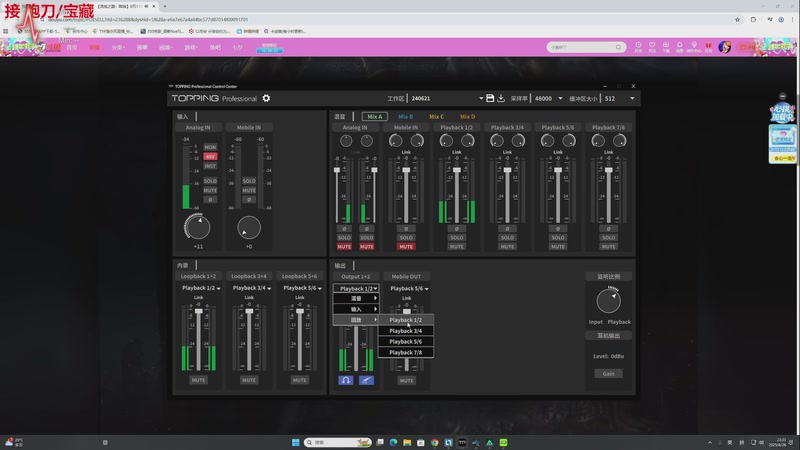This screenshot has width=800, height=450.
Task: Solo the mixer Playback 5/6 strip
Action: click(x=558, y=238)
